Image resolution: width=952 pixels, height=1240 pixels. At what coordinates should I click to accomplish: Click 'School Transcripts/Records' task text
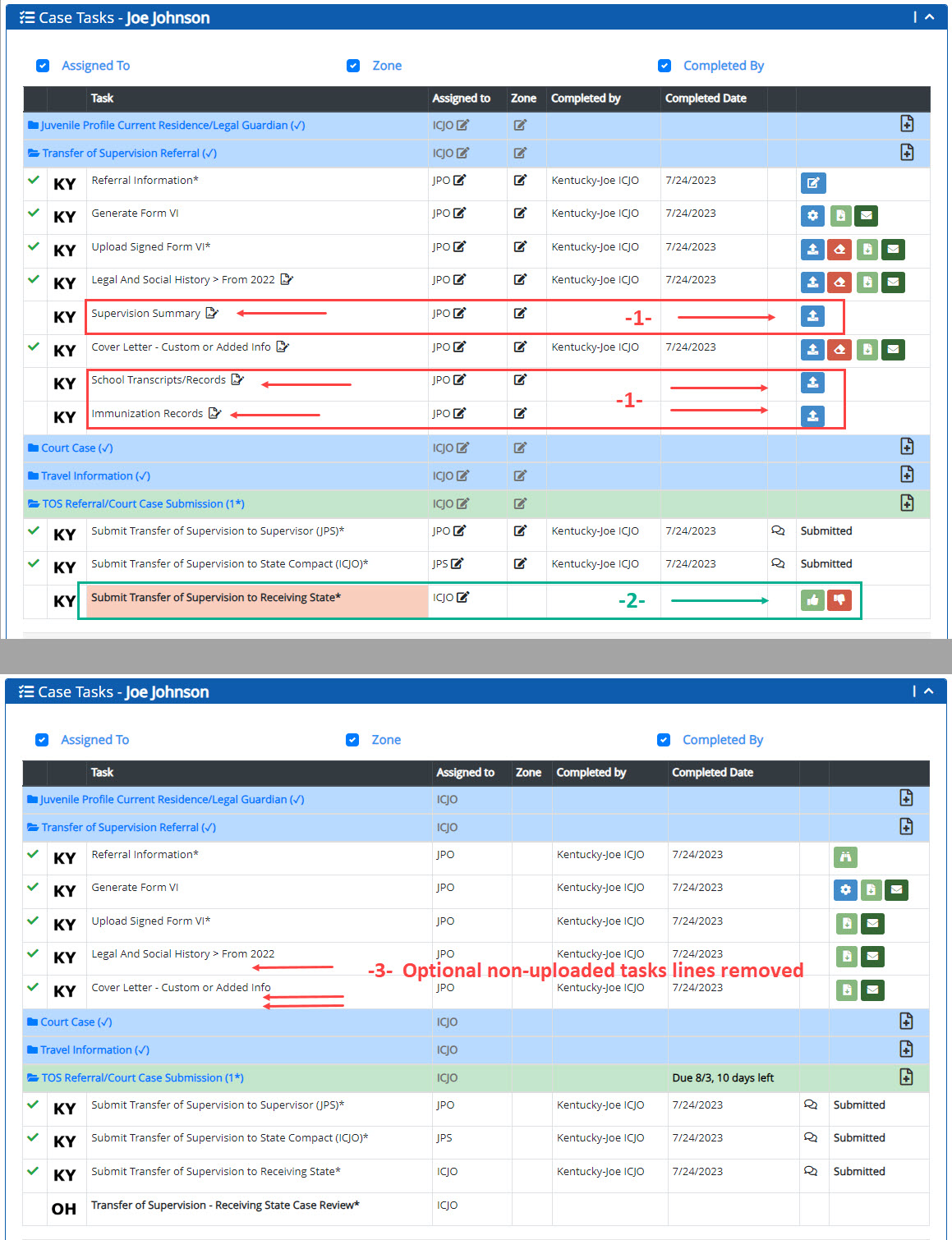159,379
